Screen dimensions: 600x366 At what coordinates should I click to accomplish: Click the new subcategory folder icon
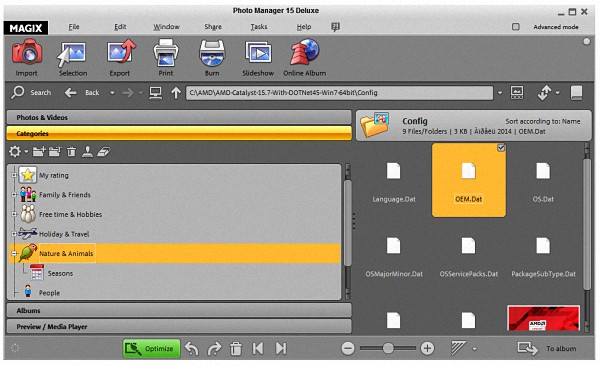pos(55,152)
